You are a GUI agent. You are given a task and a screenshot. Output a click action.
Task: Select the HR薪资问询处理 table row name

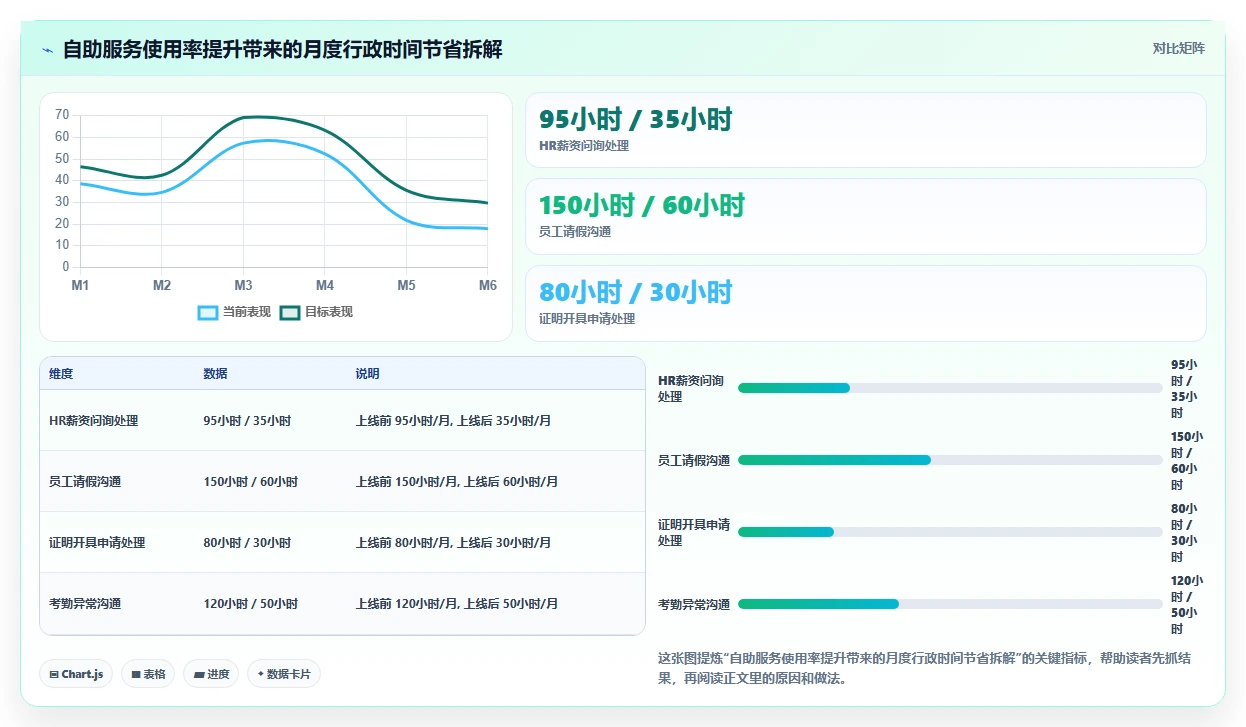coord(94,421)
